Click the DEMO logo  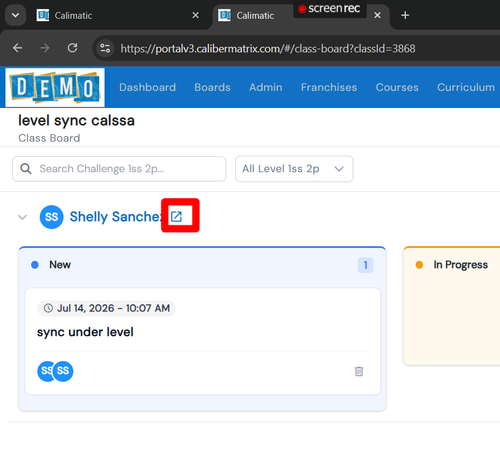pos(55,87)
